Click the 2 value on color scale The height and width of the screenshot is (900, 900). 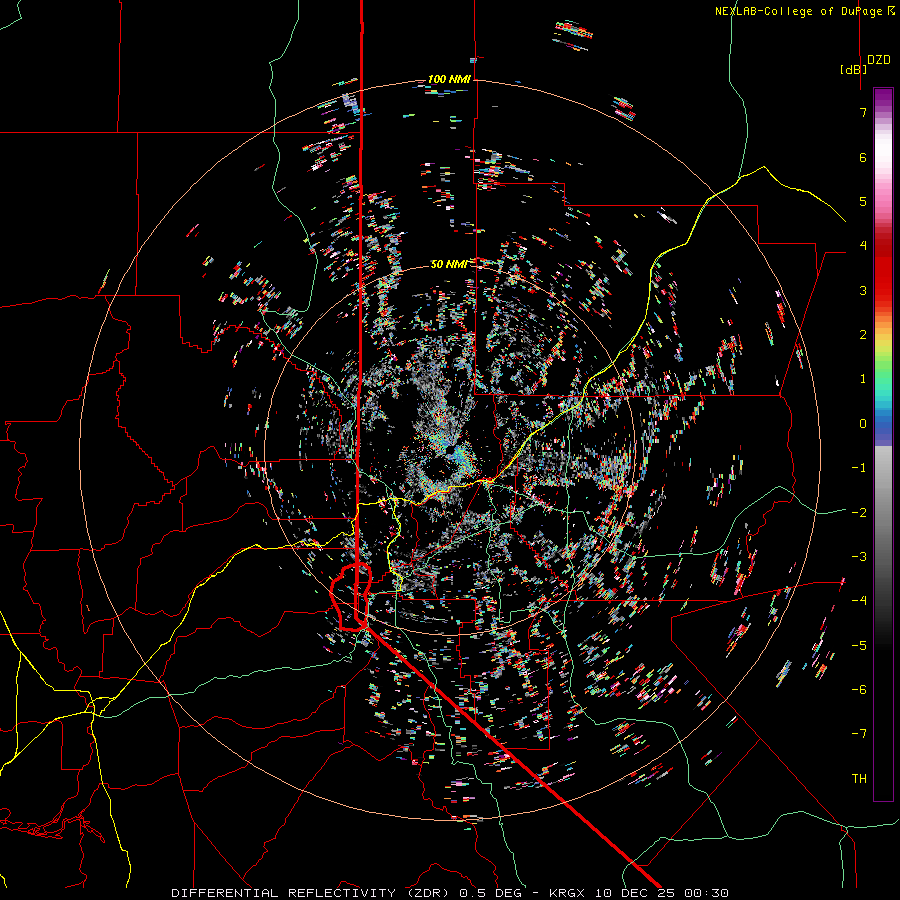tap(863, 335)
